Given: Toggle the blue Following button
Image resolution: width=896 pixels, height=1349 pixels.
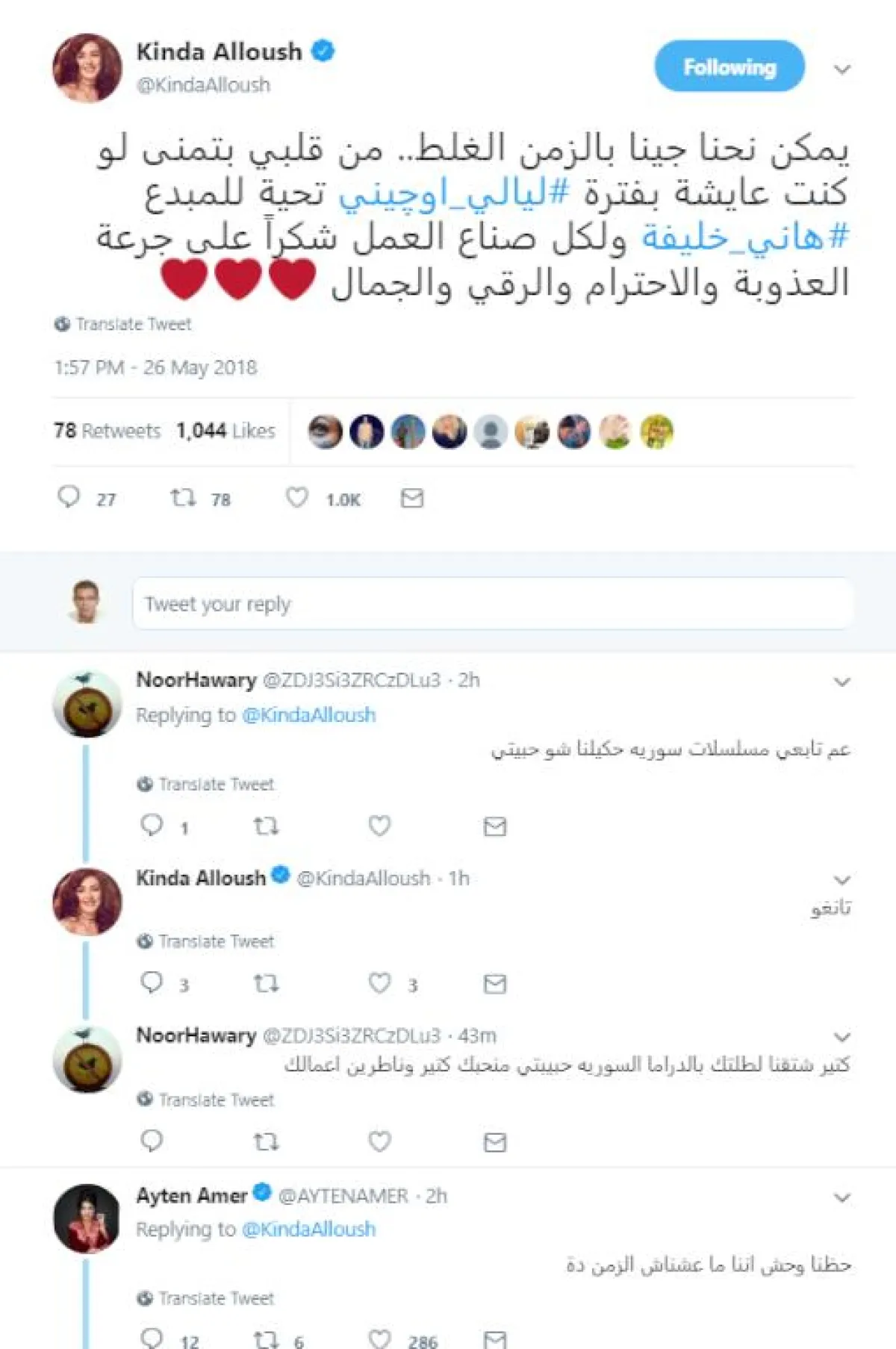Looking at the screenshot, I should (729, 67).
